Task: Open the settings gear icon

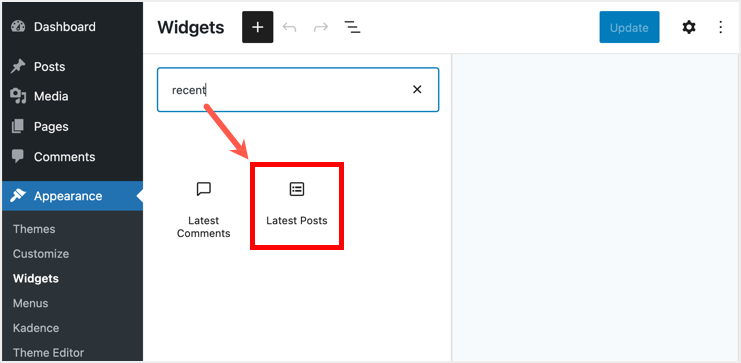Action: (x=689, y=27)
